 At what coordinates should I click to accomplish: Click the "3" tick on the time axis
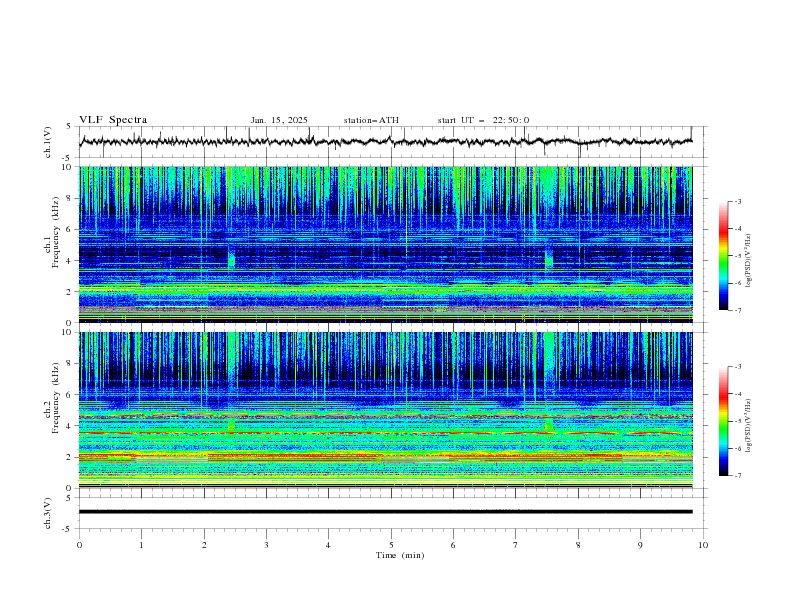(x=266, y=545)
